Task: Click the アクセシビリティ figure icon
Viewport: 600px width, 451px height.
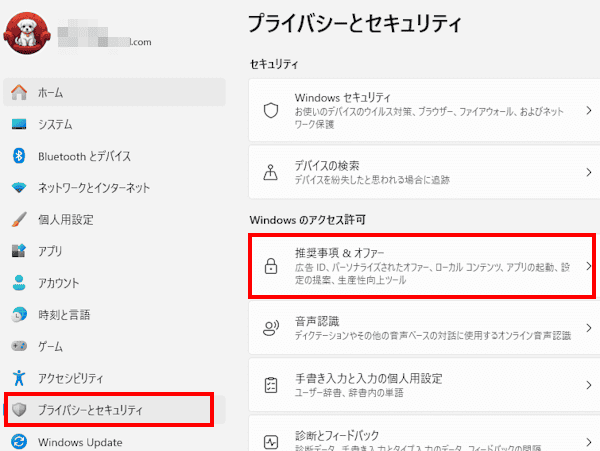Action: [x=19, y=378]
